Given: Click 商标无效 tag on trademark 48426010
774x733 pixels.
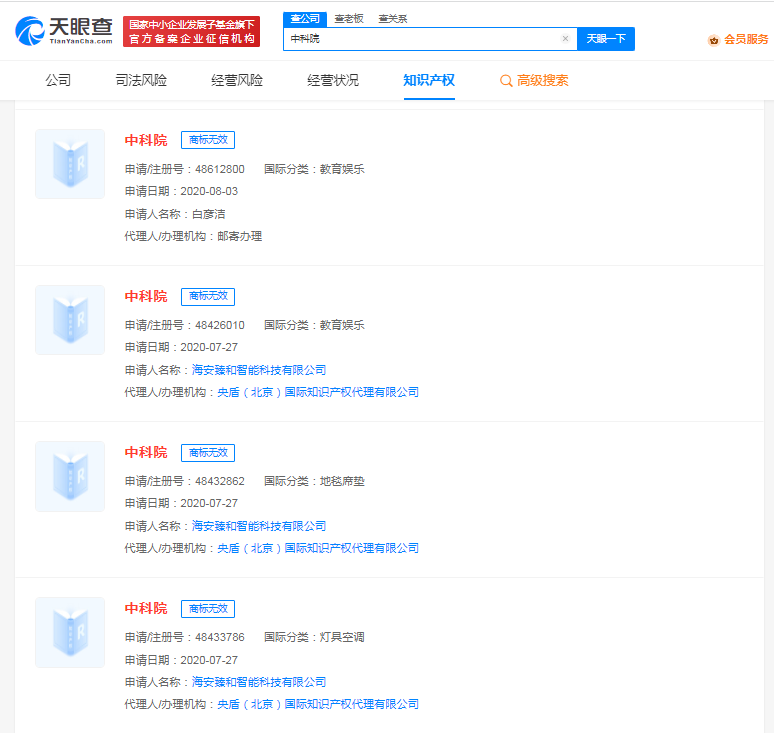Looking at the screenshot, I should pyautogui.click(x=208, y=296).
